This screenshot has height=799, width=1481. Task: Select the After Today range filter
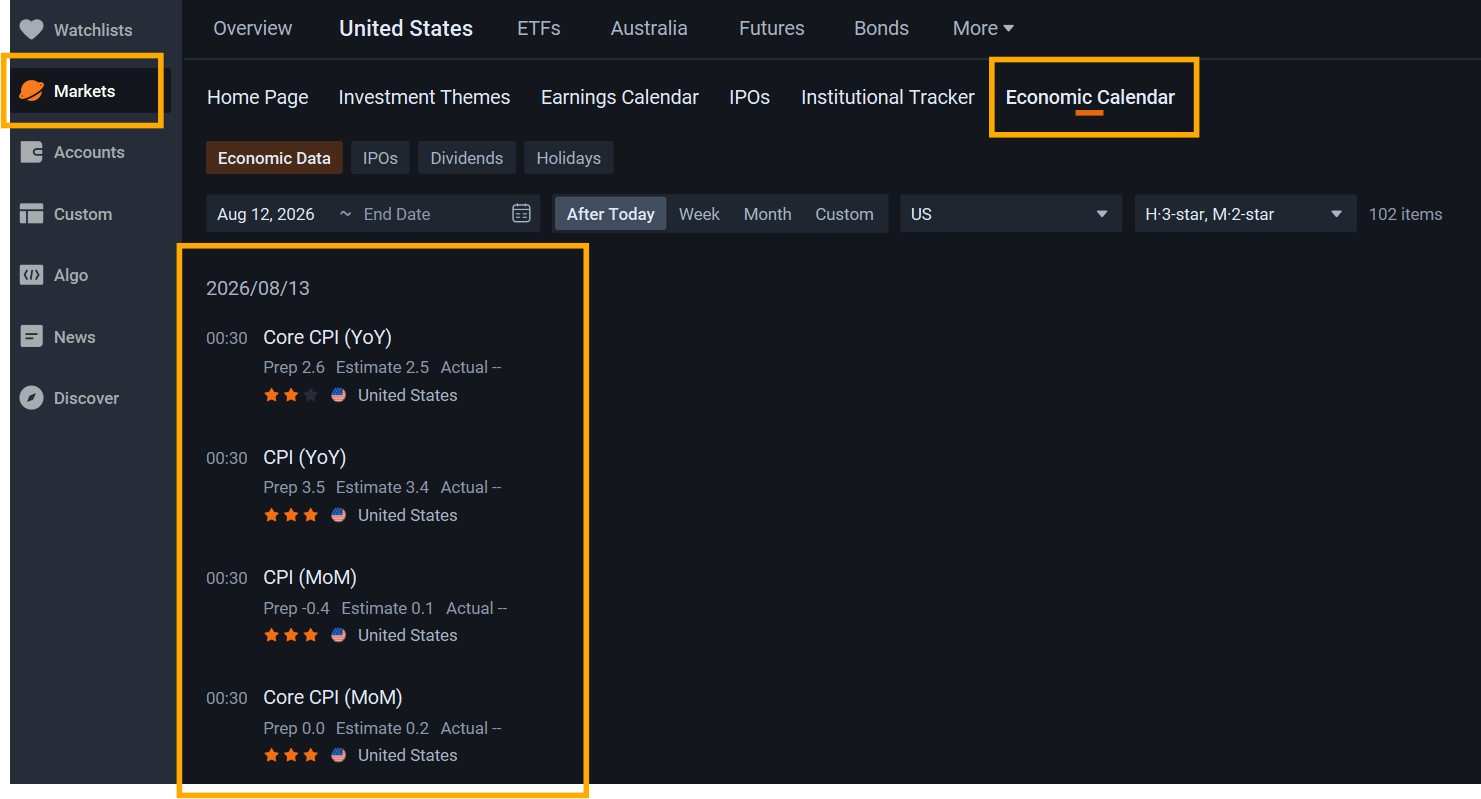[610, 214]
